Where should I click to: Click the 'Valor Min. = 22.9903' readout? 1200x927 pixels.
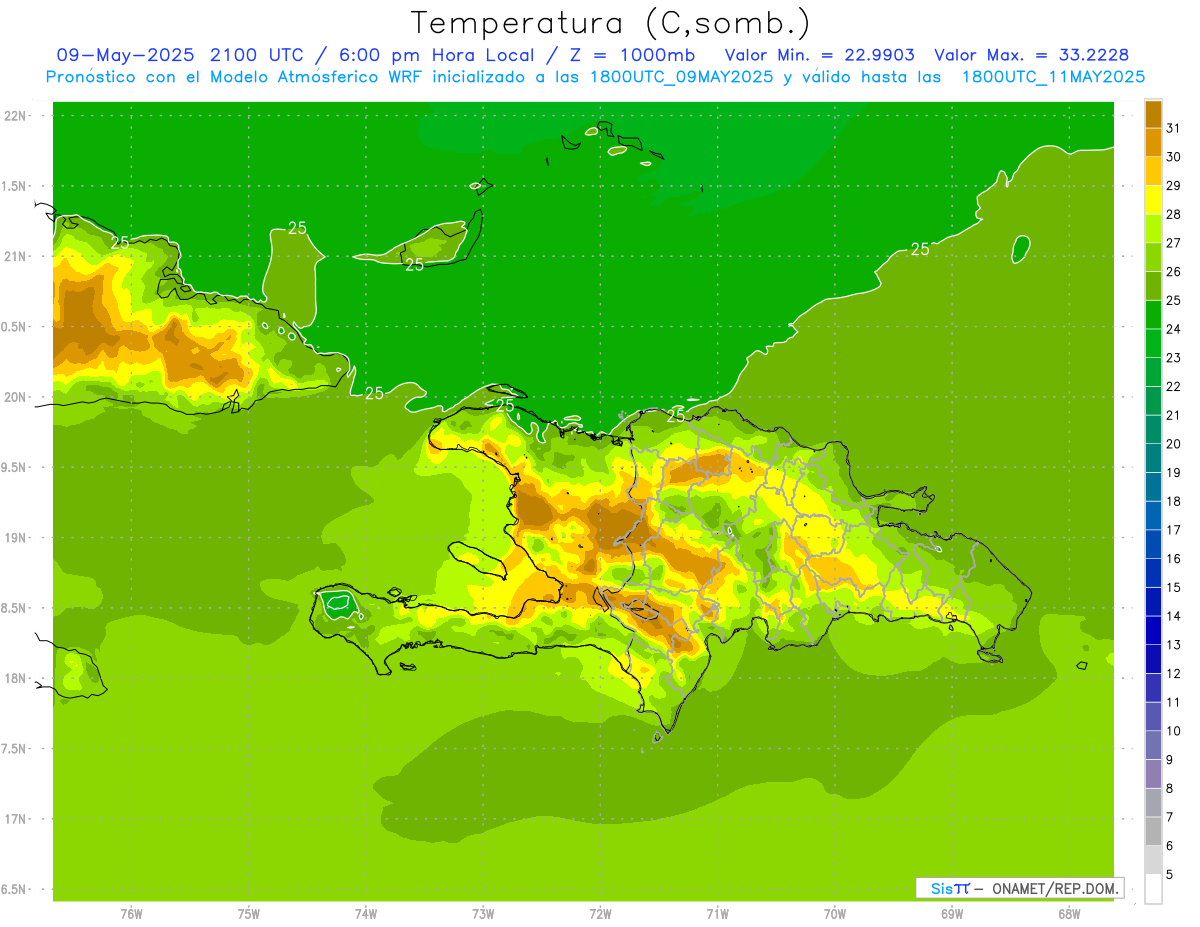(x=819, y=55)
